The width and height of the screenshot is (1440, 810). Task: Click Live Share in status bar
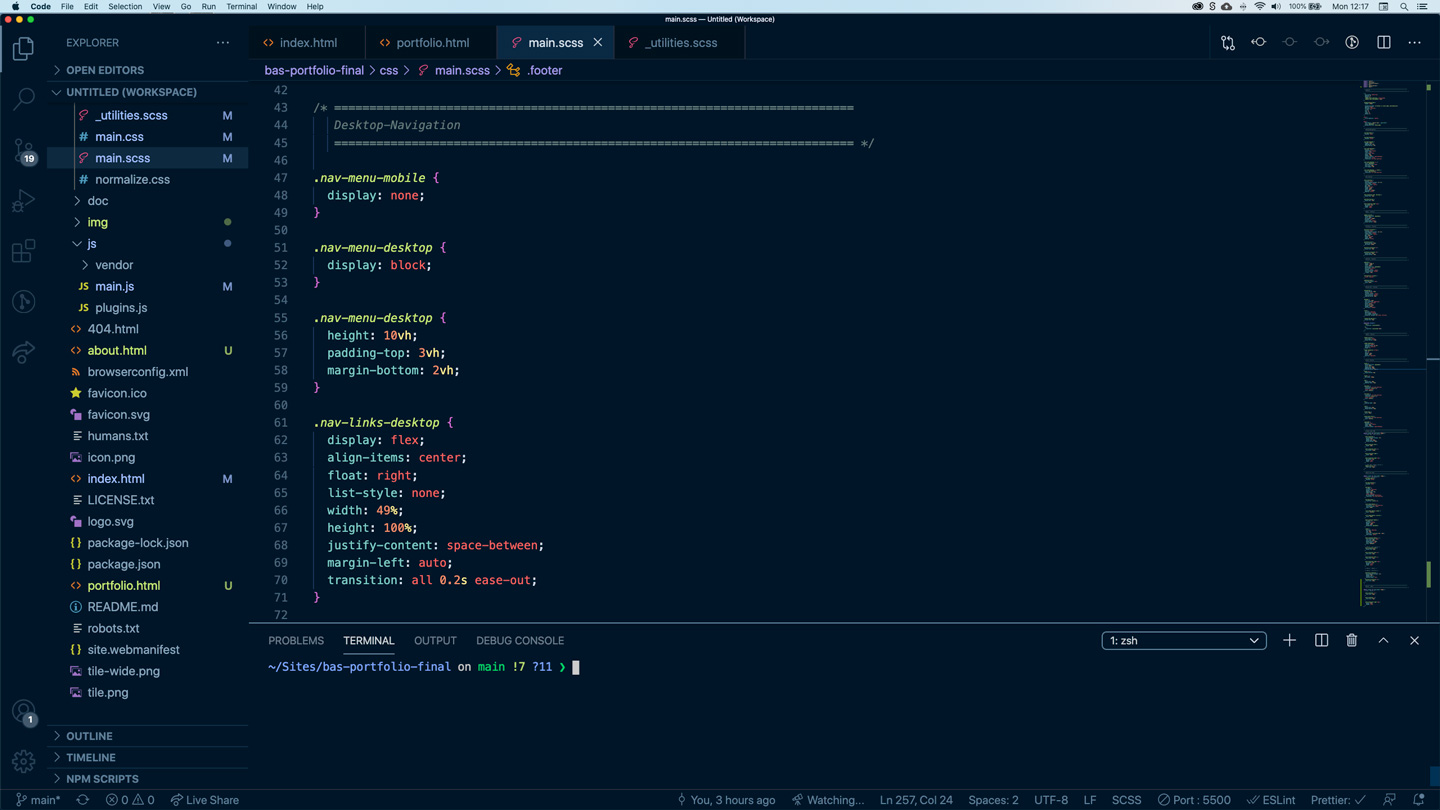pyautogui.click(x=205, y=800)
